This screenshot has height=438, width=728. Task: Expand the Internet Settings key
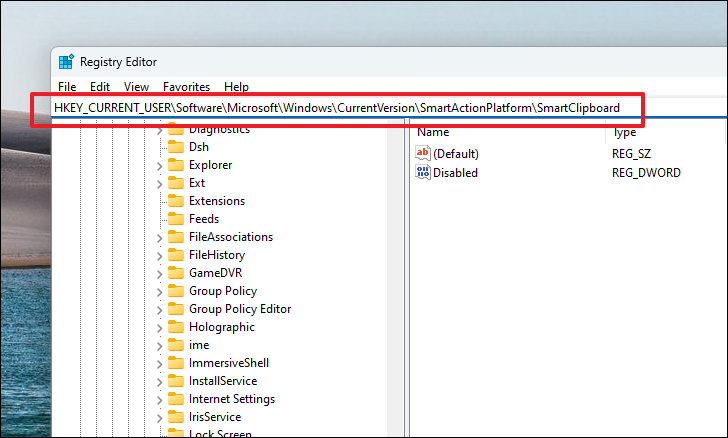[x=159, y=400]
